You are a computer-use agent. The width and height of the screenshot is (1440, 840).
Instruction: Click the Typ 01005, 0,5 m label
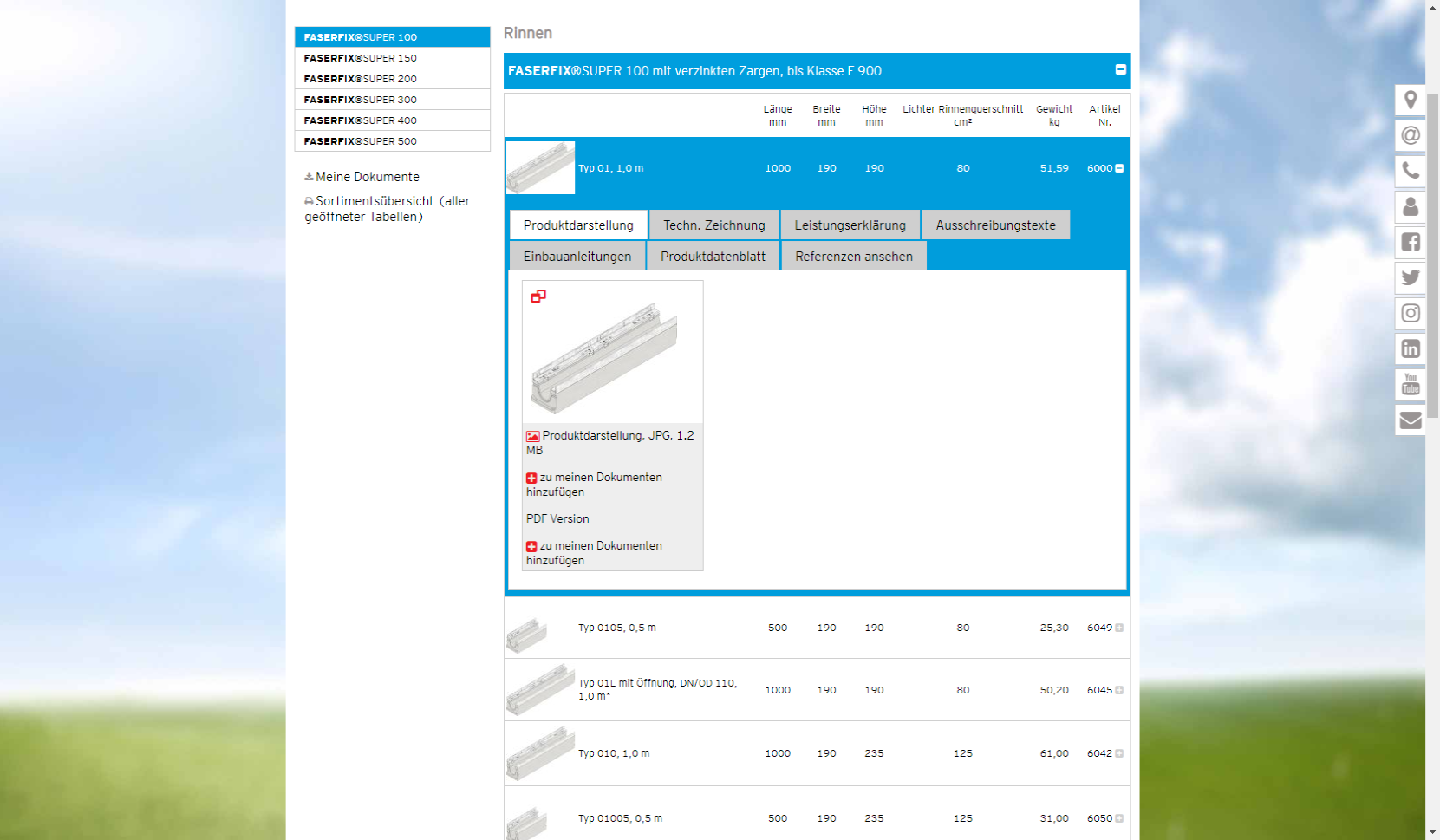(x=621, y=818)
